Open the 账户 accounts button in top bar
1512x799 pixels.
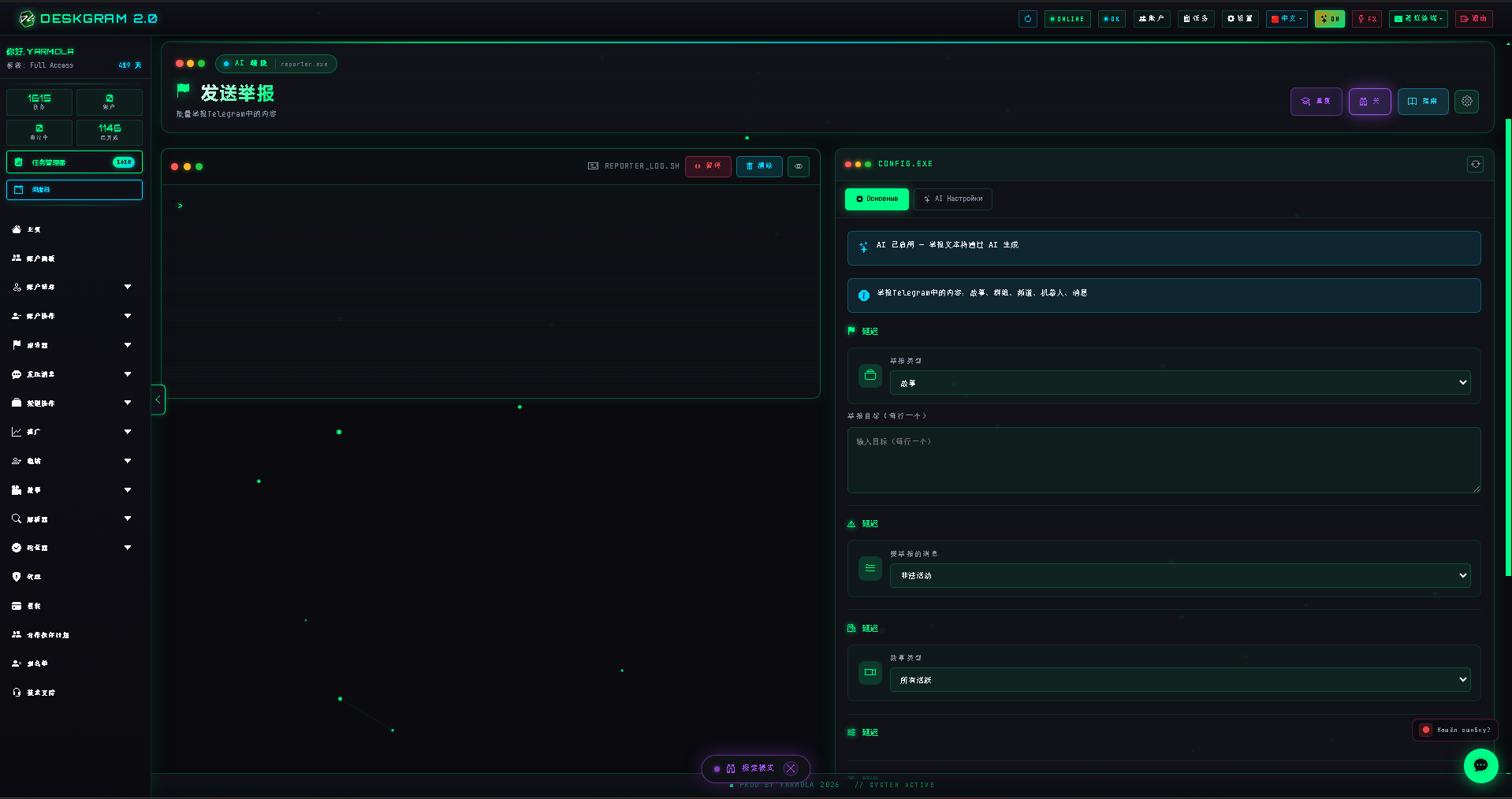tap(1152, 19)
